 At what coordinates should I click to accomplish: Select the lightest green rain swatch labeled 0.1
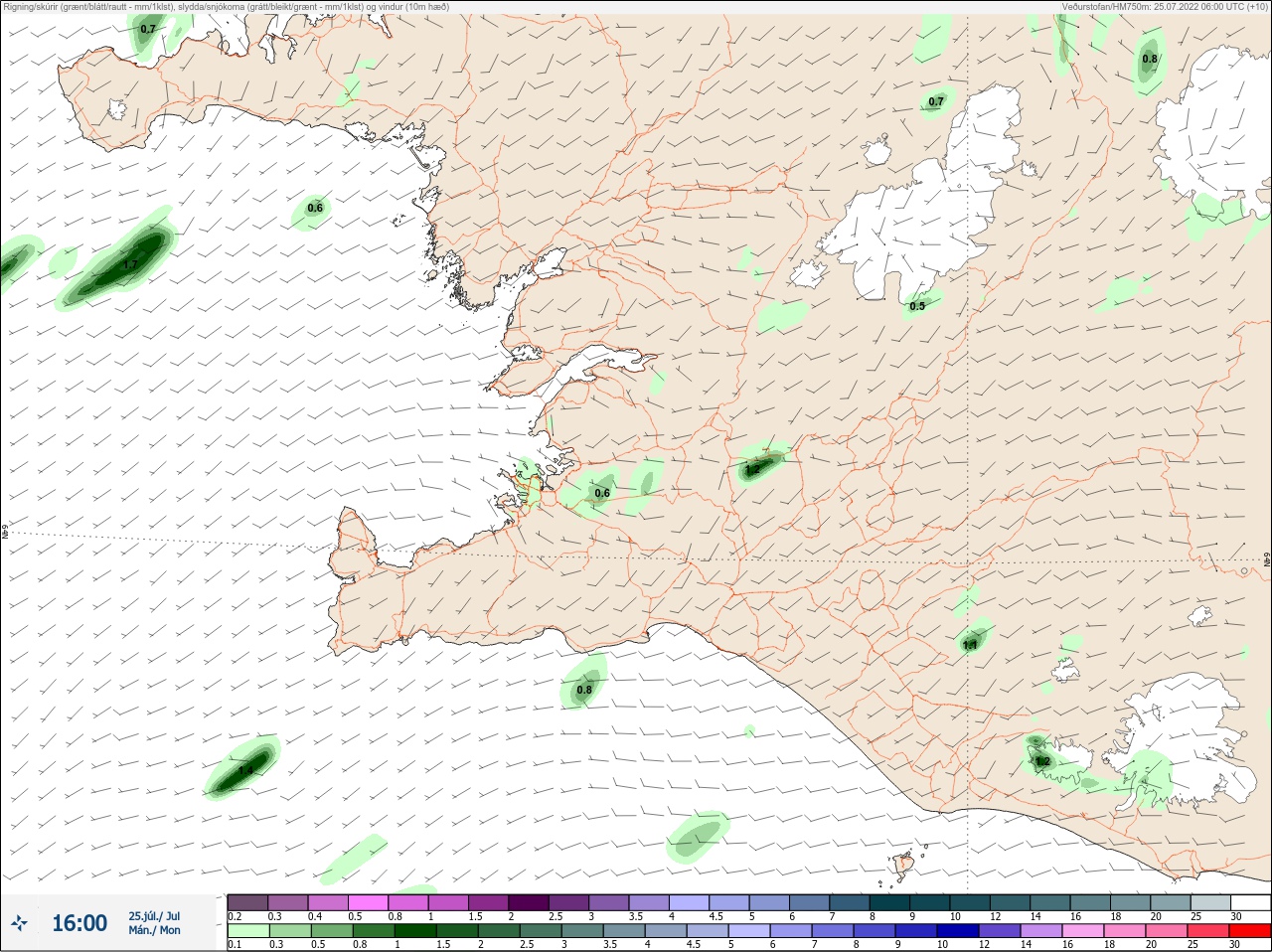coord(247,931)
